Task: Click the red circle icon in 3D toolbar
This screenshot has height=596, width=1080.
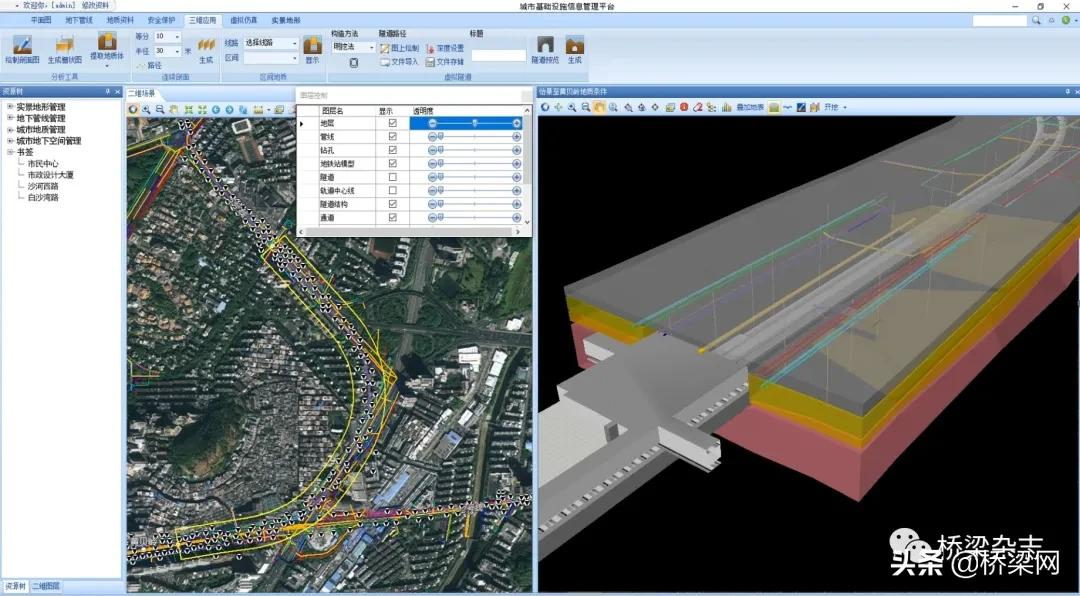Action: tap(684, 107)
